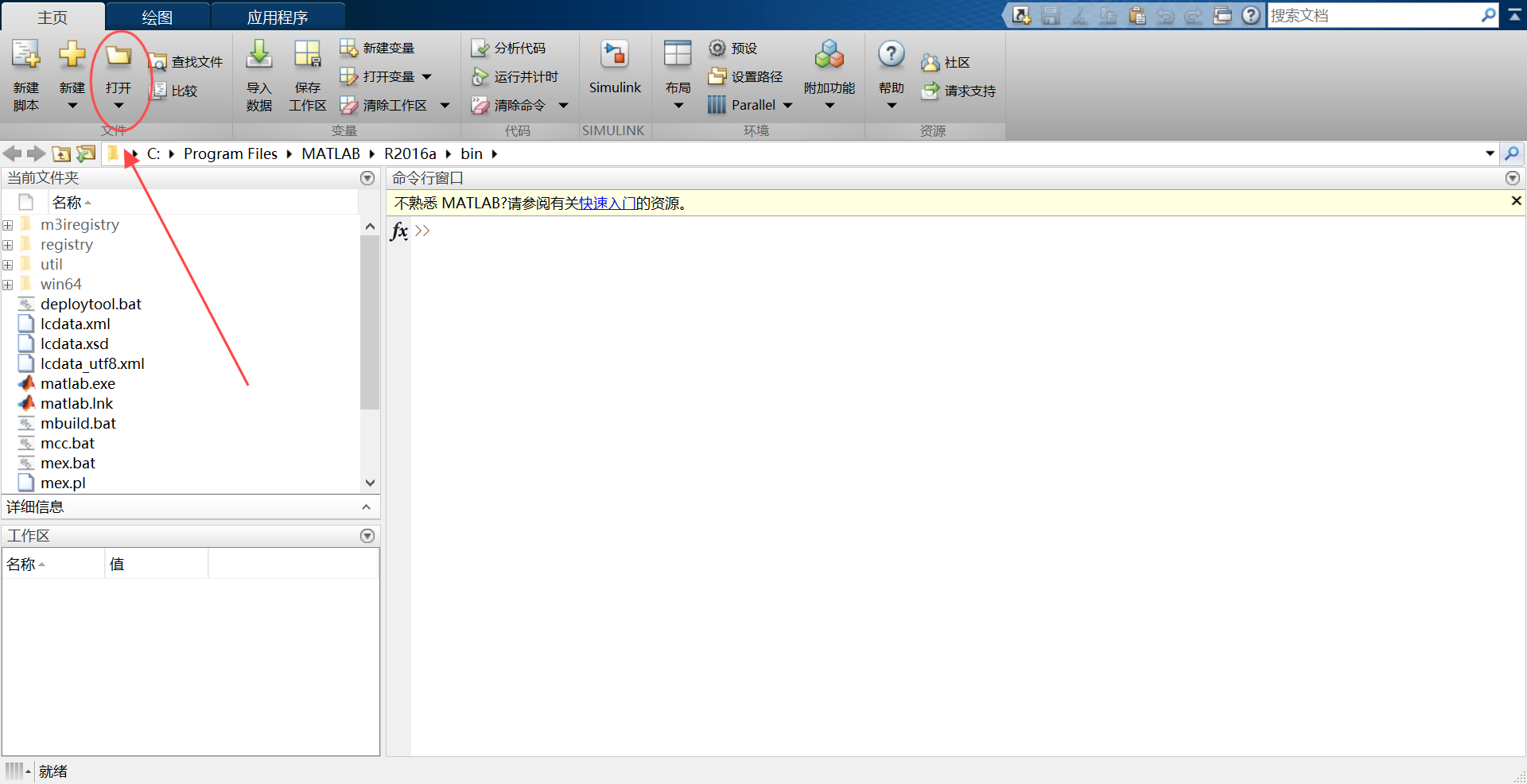Click 分析代码 (Analyze Code)
This screenshot has width=1527, height=784.
(x=509, y=49)
